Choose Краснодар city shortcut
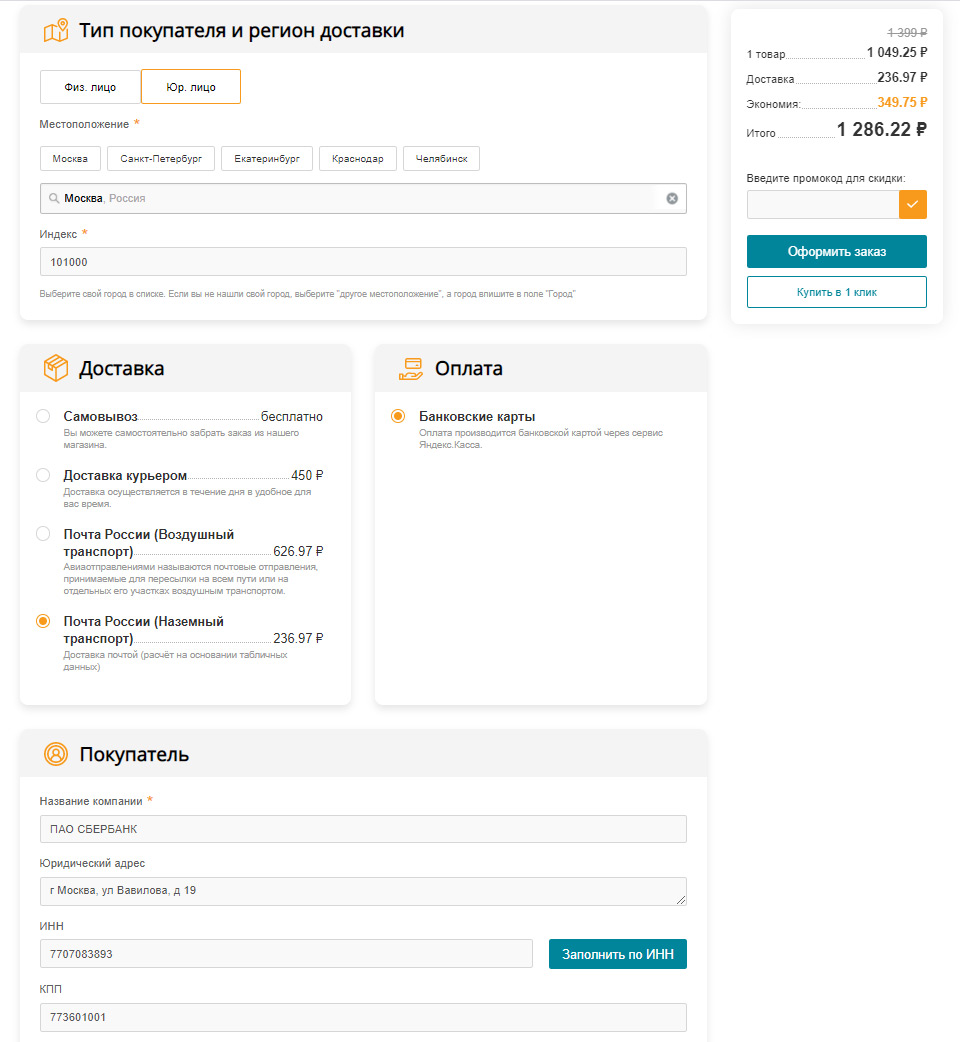The height and width of the screenshot is (1042, 960). (357, 159)
